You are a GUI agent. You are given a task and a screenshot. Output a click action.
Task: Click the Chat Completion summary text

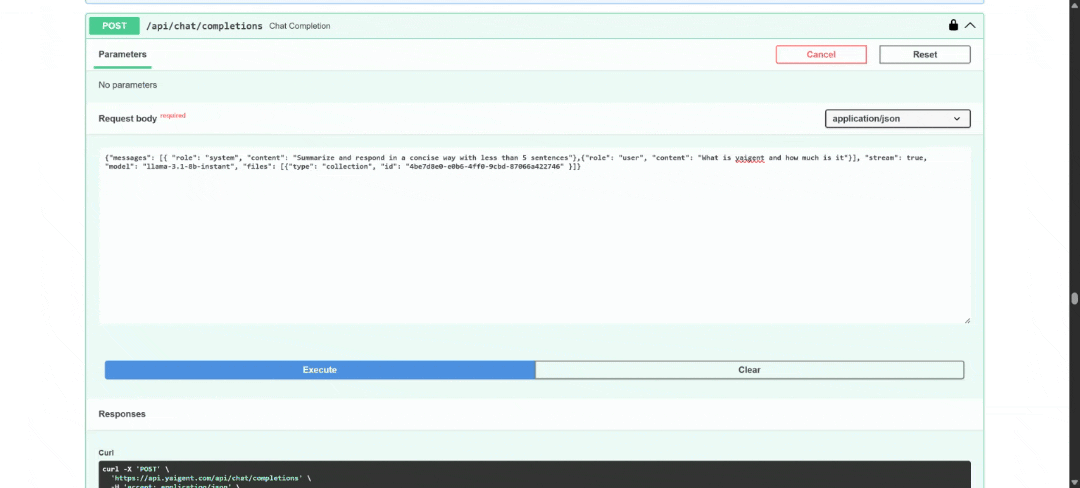pyautogui.click(x=300, y=26)
